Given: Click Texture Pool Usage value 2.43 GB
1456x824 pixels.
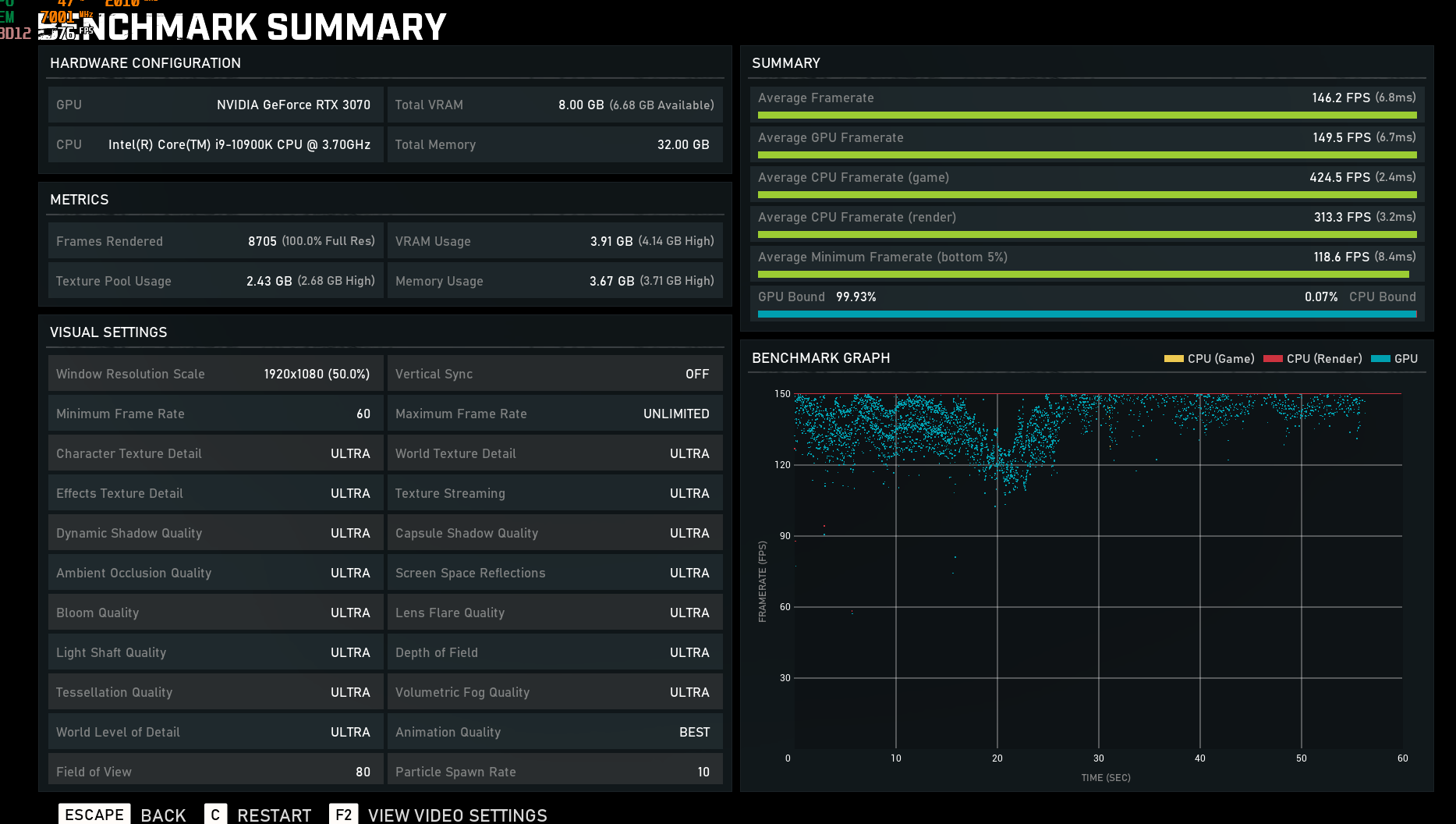Looking at the screenshot, I should (x=269, y=282).
